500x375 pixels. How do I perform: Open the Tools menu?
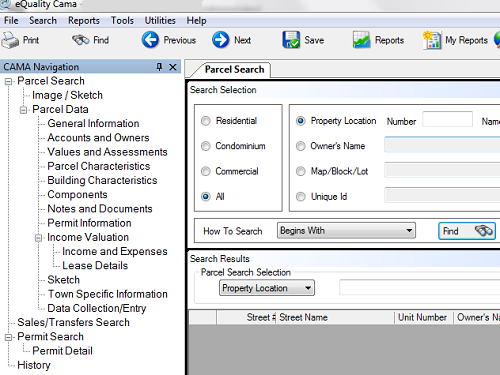122,21
